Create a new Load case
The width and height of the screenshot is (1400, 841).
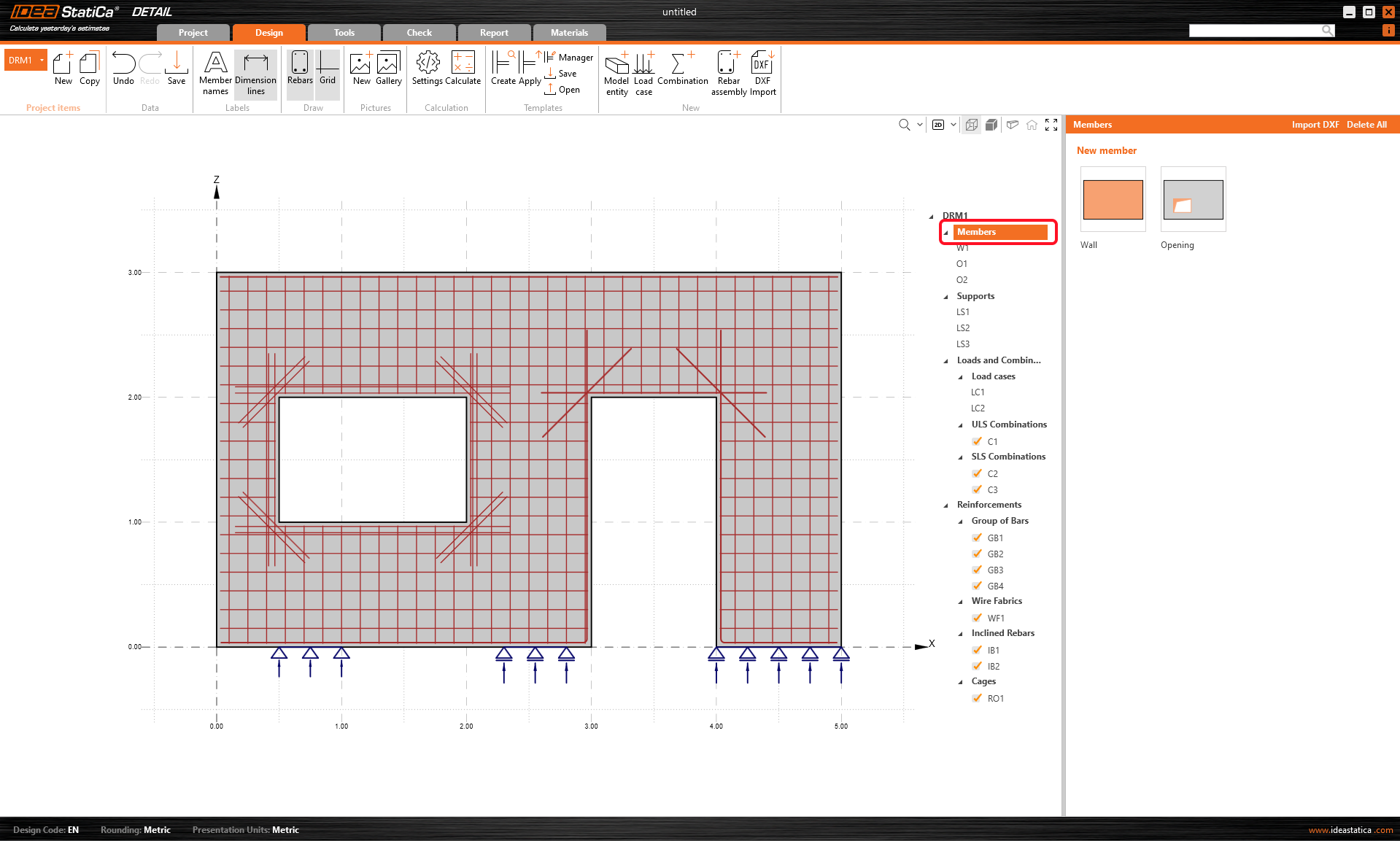coord(643,71)
